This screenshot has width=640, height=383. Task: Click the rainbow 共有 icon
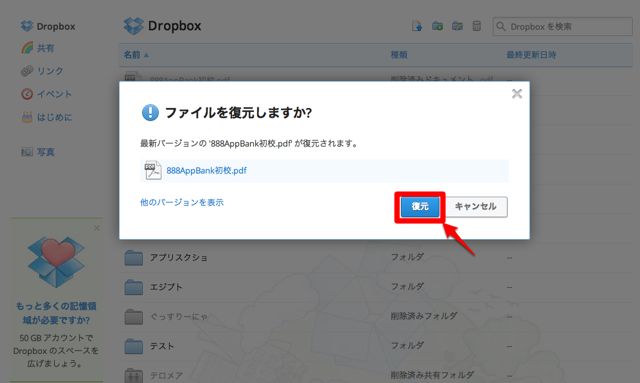coord(27,48)
